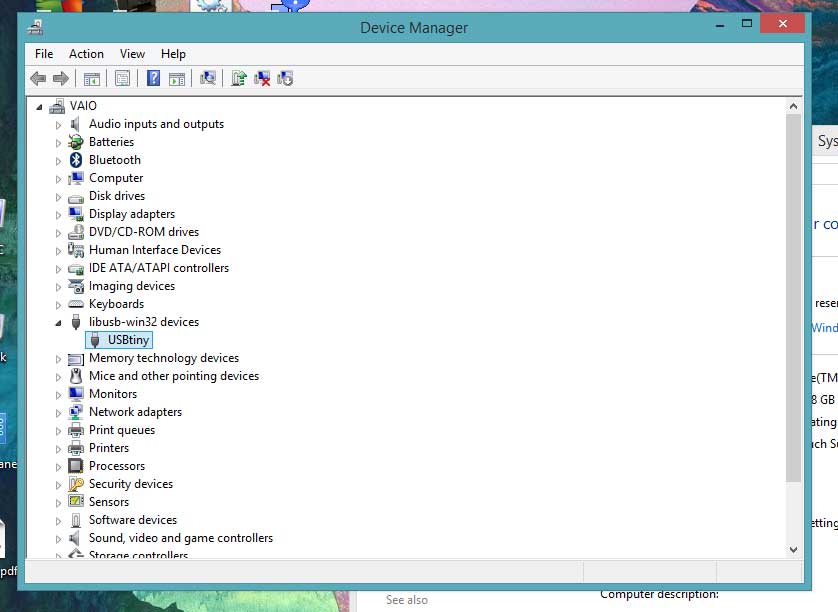This screenshot has width=838, height=612.
Task: Click the Processors chip icon
Action: tap(76, 466)
